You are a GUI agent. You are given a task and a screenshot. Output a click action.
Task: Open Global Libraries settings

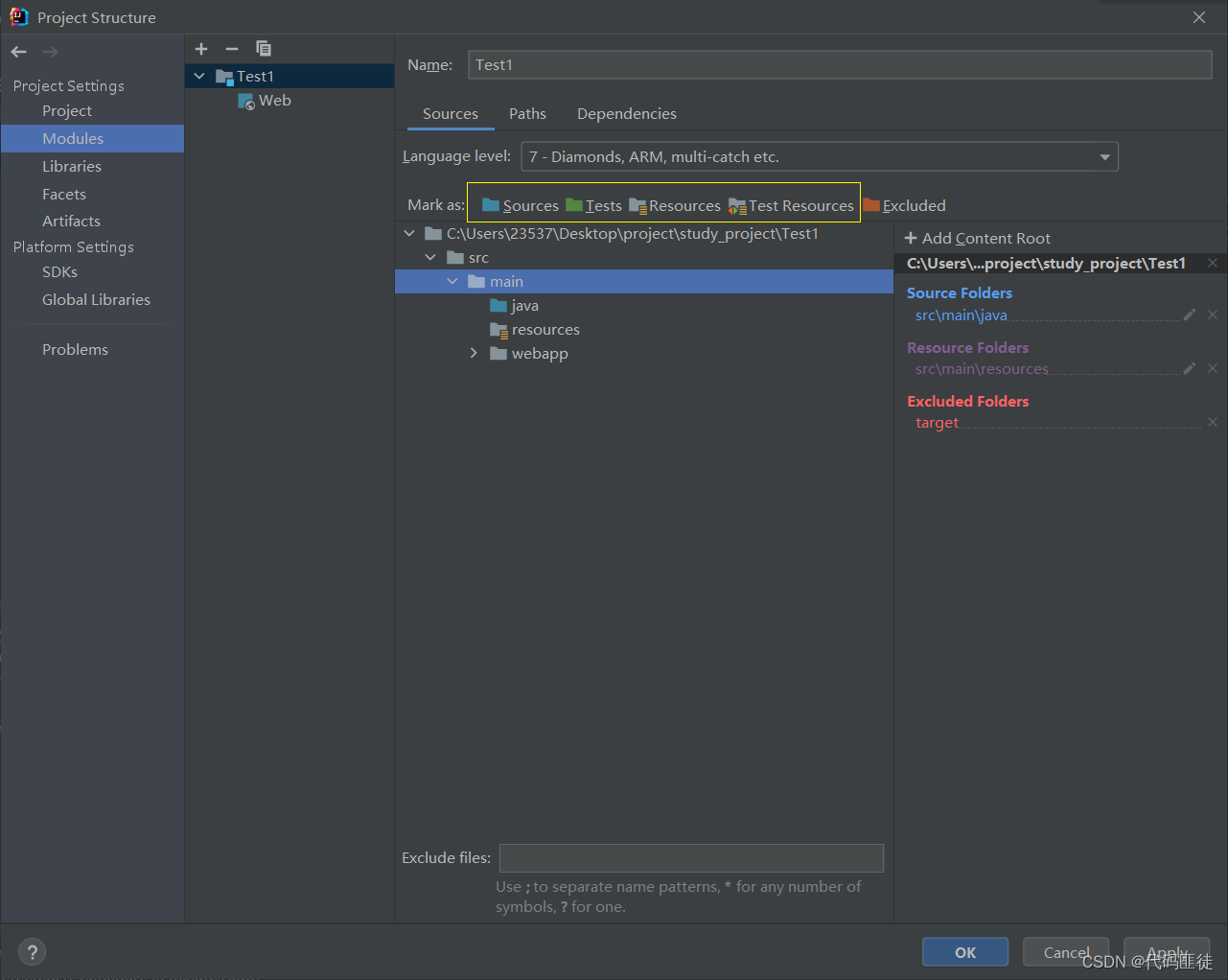(x=96, y=299)
